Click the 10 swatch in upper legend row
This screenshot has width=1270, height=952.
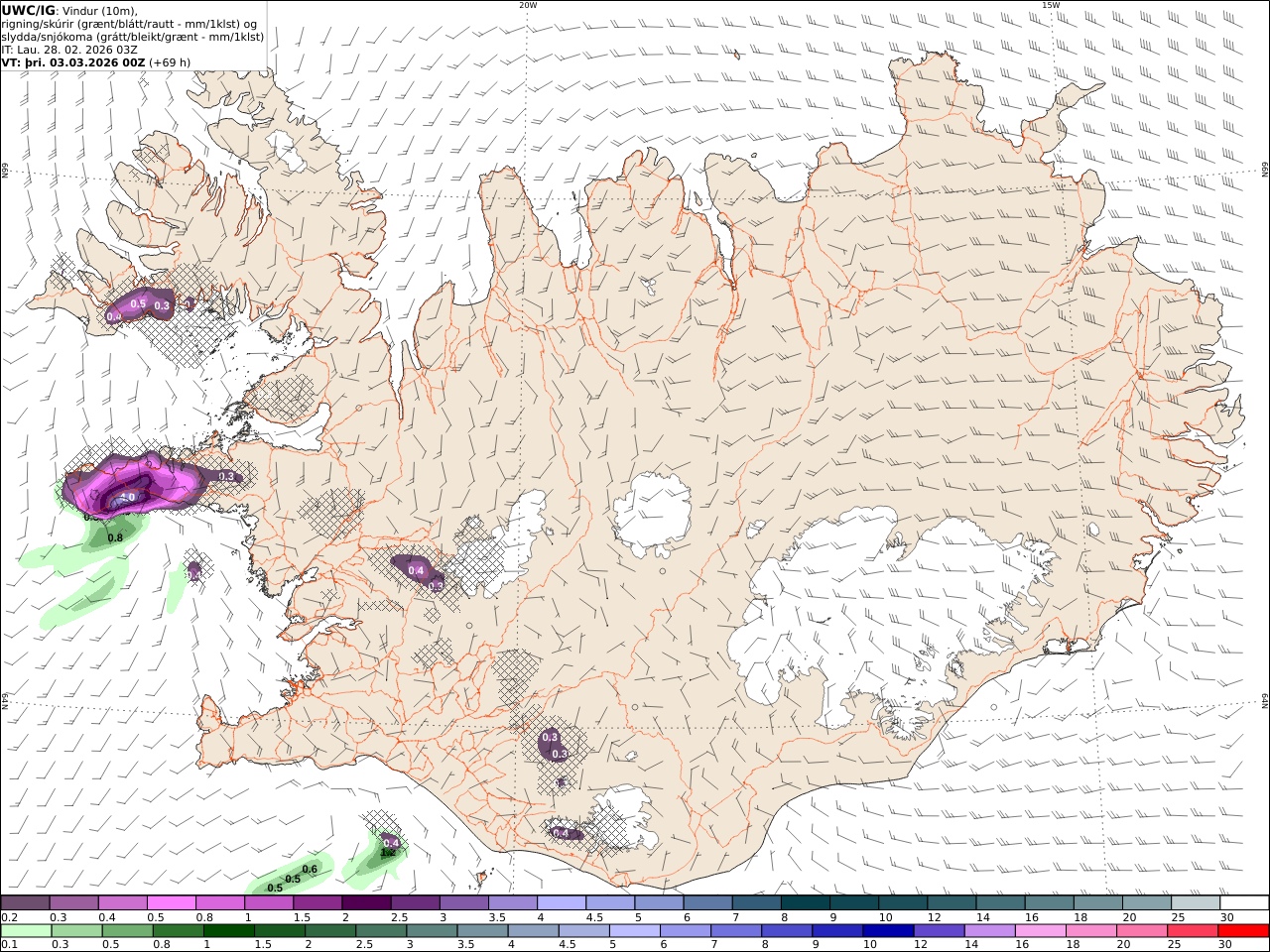902,902
